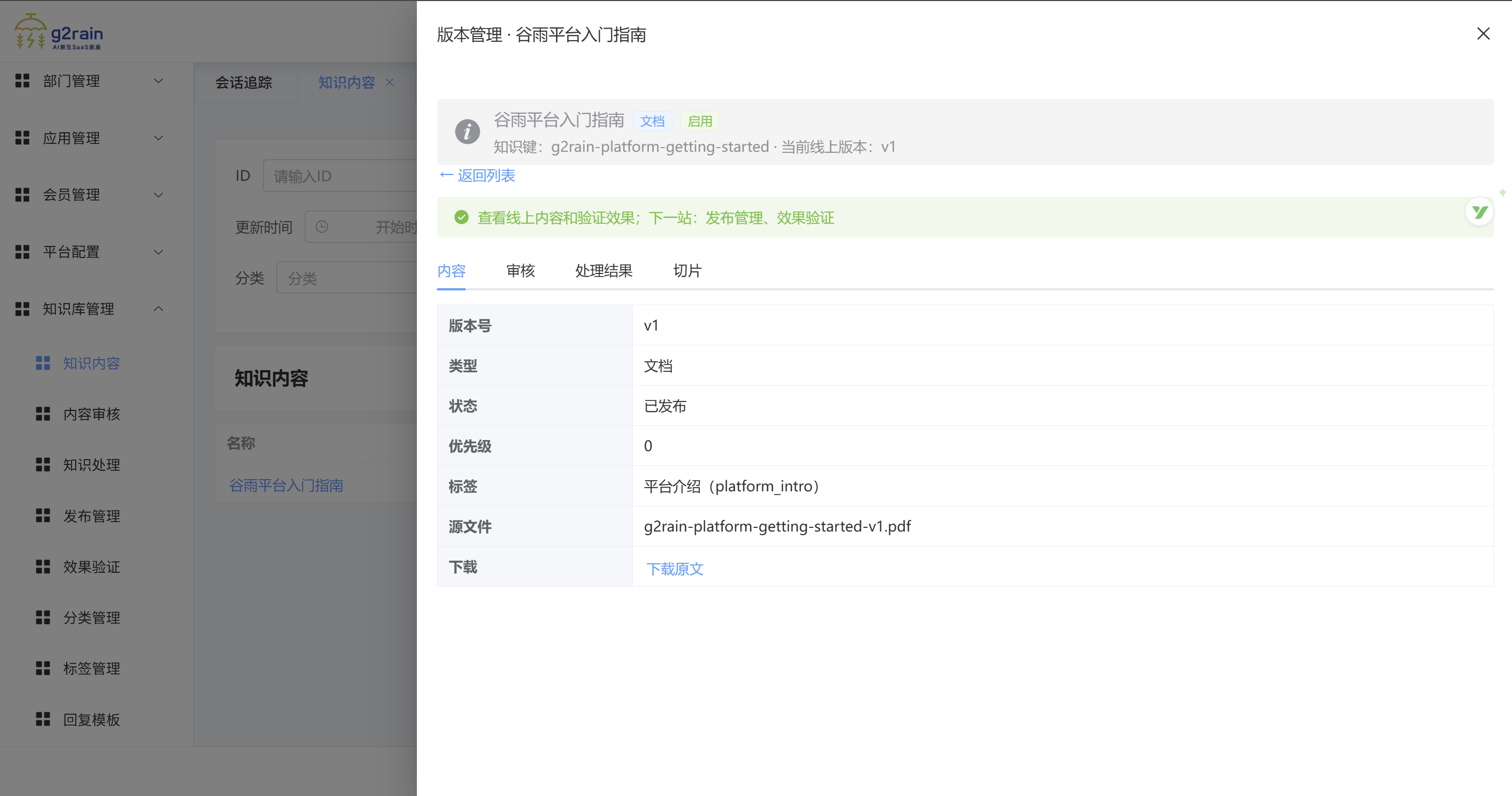Click the 启用 status tag
Screen dimensions: 1512x796
[x=699, y=122]
